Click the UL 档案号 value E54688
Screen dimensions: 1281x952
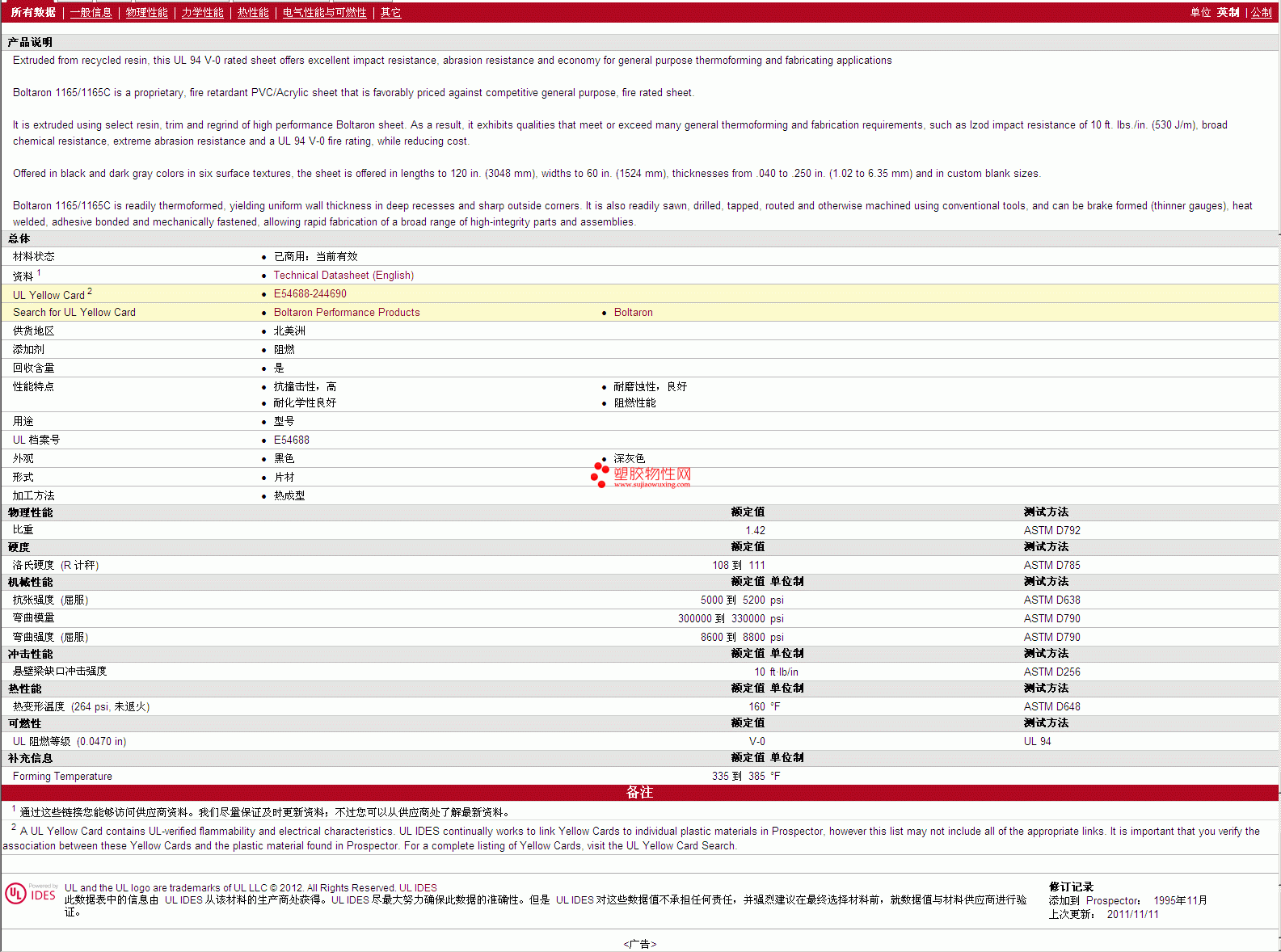point(291,440)
